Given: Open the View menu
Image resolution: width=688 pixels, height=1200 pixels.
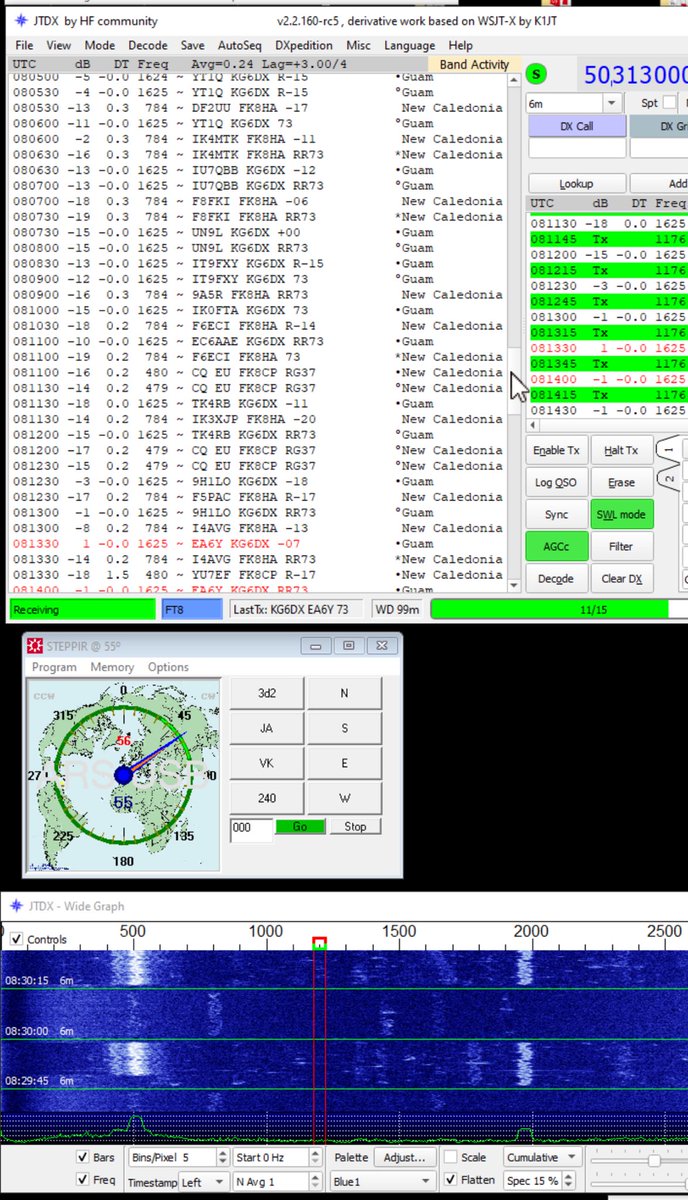Looking at the screenshot, I should click(x=59, y=45).
